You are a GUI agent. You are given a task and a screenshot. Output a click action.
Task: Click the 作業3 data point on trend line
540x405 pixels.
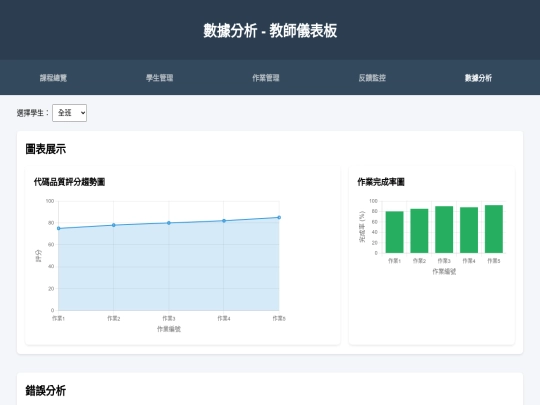tap(169, 223)
